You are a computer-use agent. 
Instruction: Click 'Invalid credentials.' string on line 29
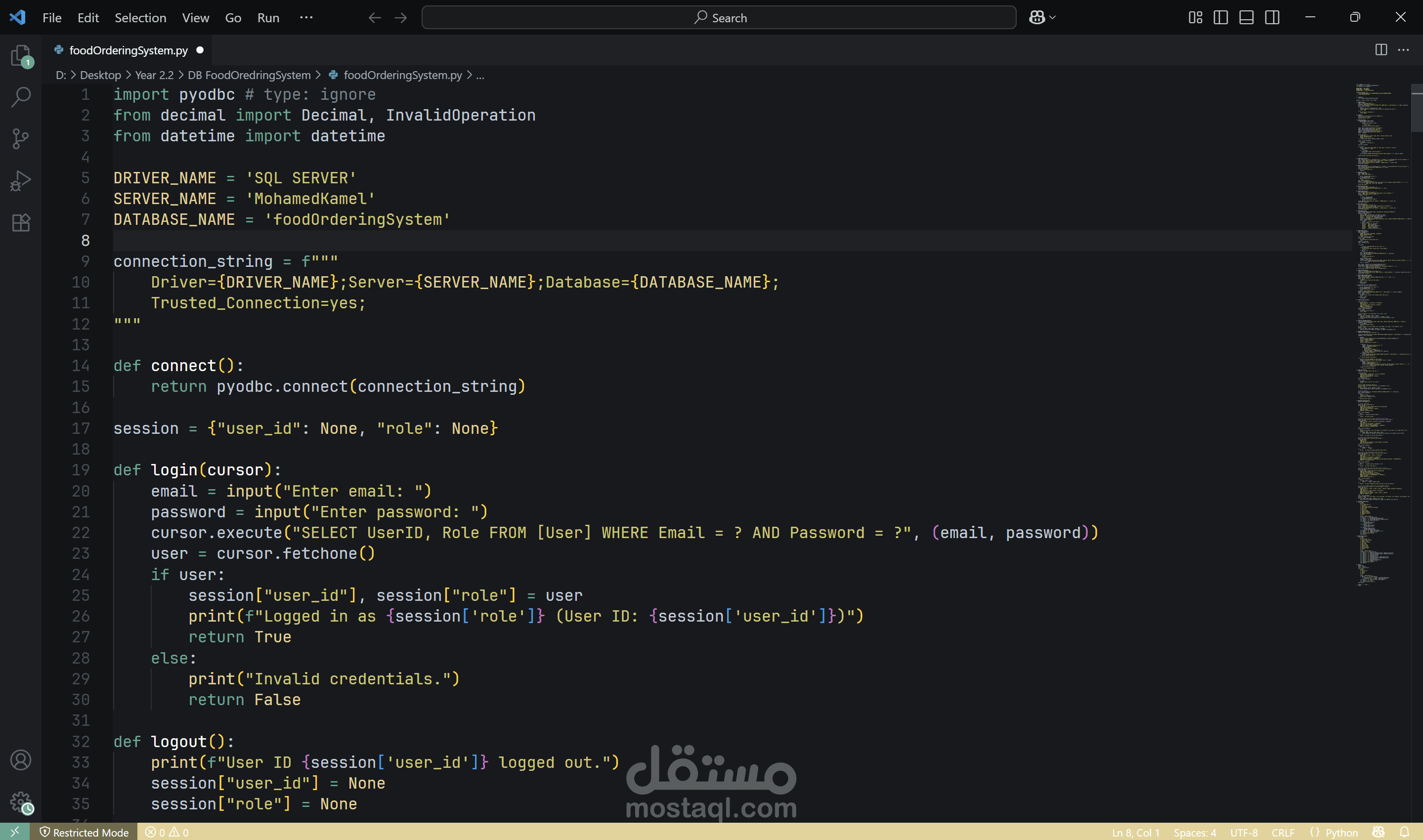click(x=347, y=679)
